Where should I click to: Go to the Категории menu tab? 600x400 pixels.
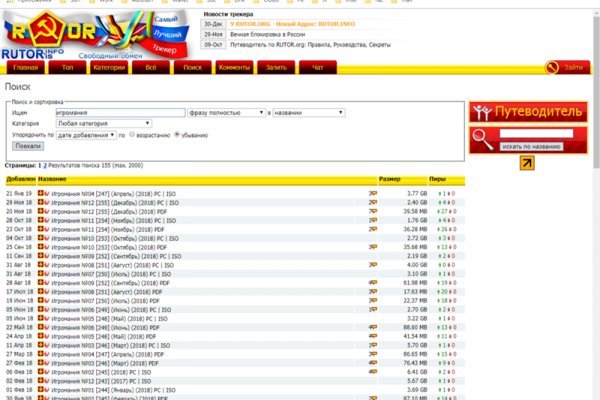coord(109,67)
